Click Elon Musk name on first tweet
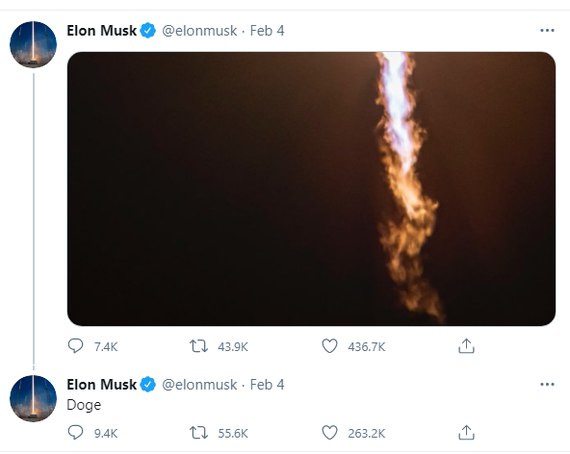Screen dimensions: 570x454 pos(101,31)
